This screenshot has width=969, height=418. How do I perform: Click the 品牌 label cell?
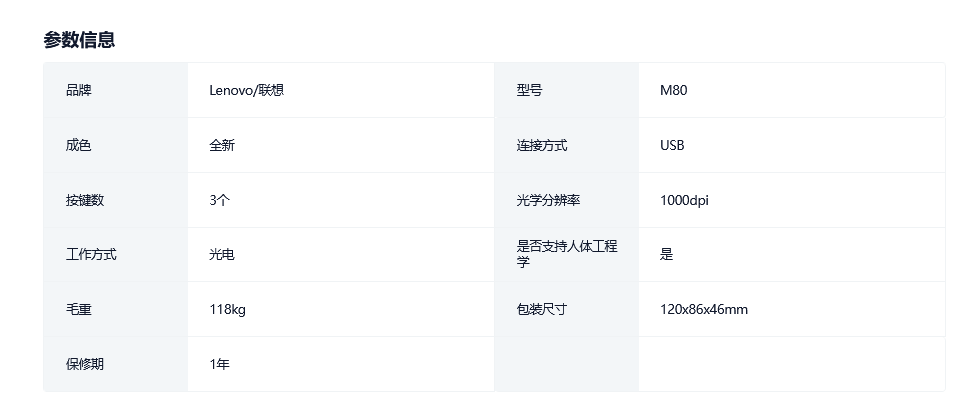click(x=78, y=90)
